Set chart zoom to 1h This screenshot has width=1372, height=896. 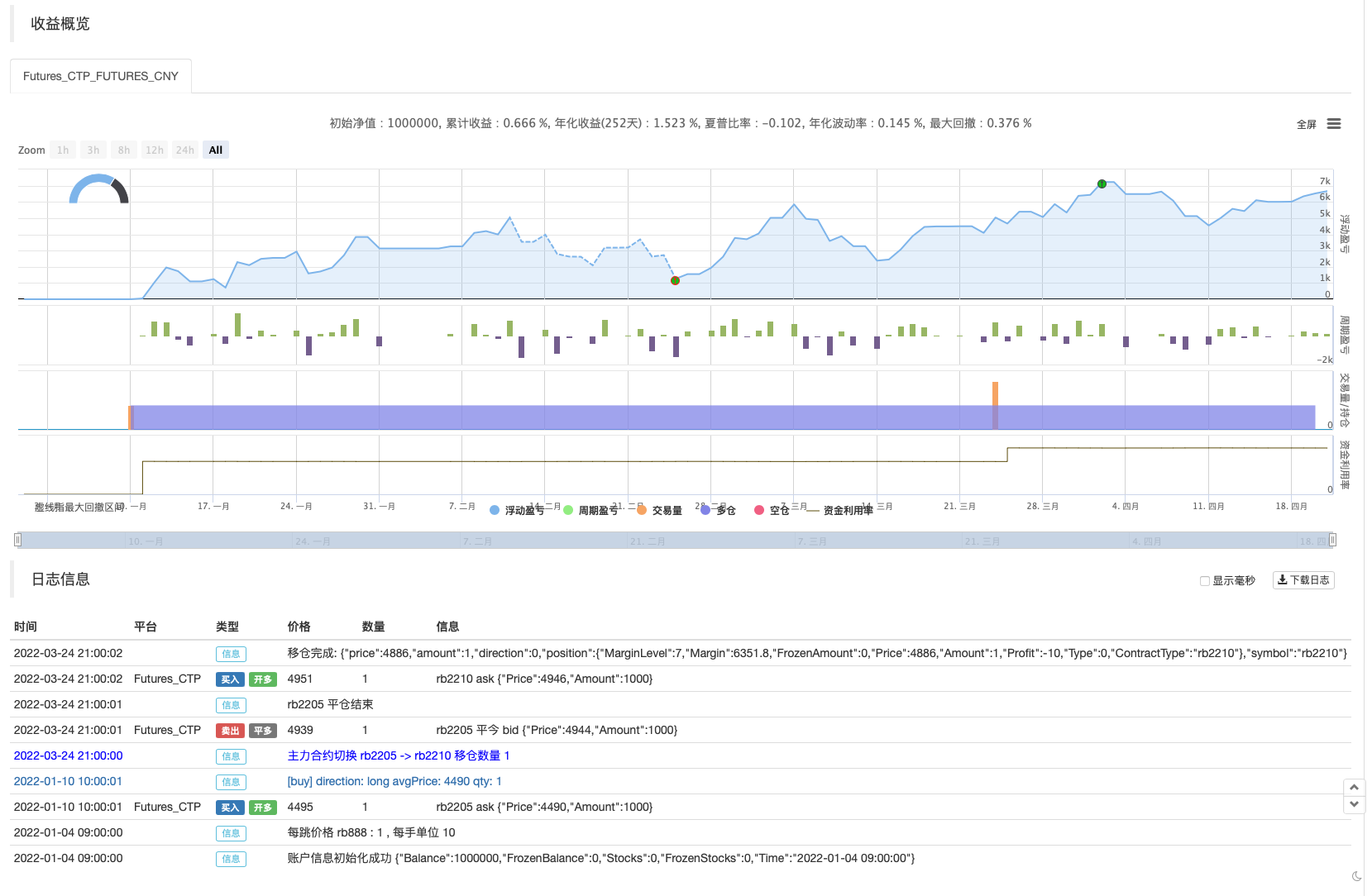tap(63, 150)
